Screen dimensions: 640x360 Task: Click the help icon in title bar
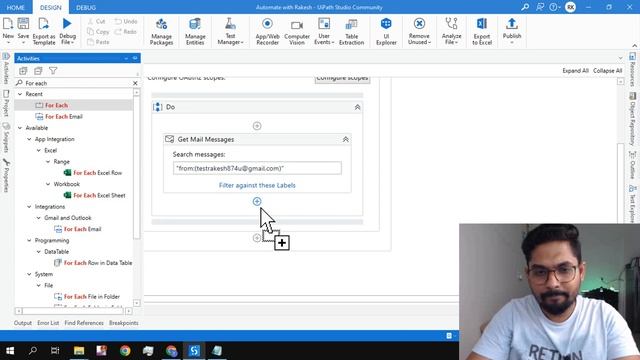pyautogui.click(x=553, y=7)
